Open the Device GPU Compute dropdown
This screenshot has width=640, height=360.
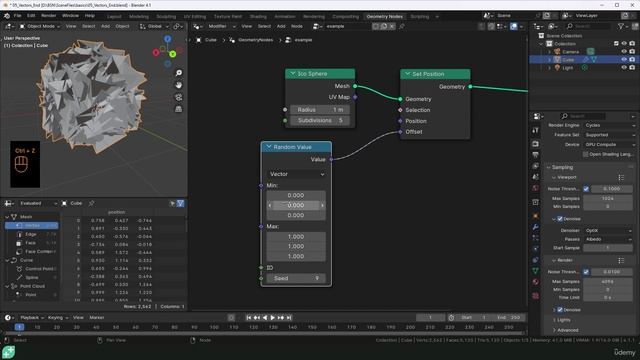(x=609, y=145)
